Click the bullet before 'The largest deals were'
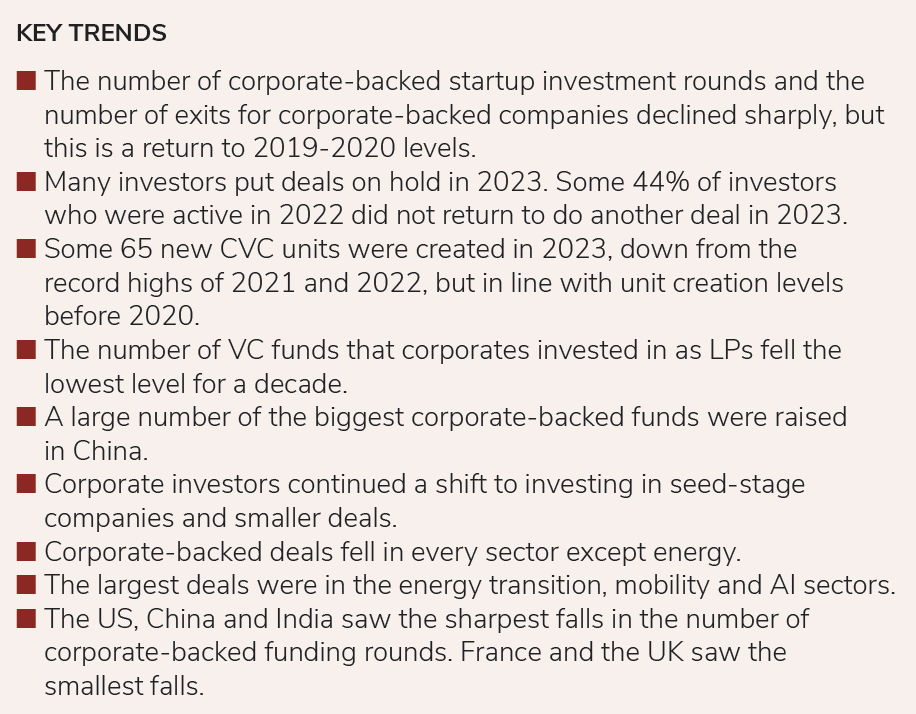Screen dimensions: 916x714 [27, 585]
